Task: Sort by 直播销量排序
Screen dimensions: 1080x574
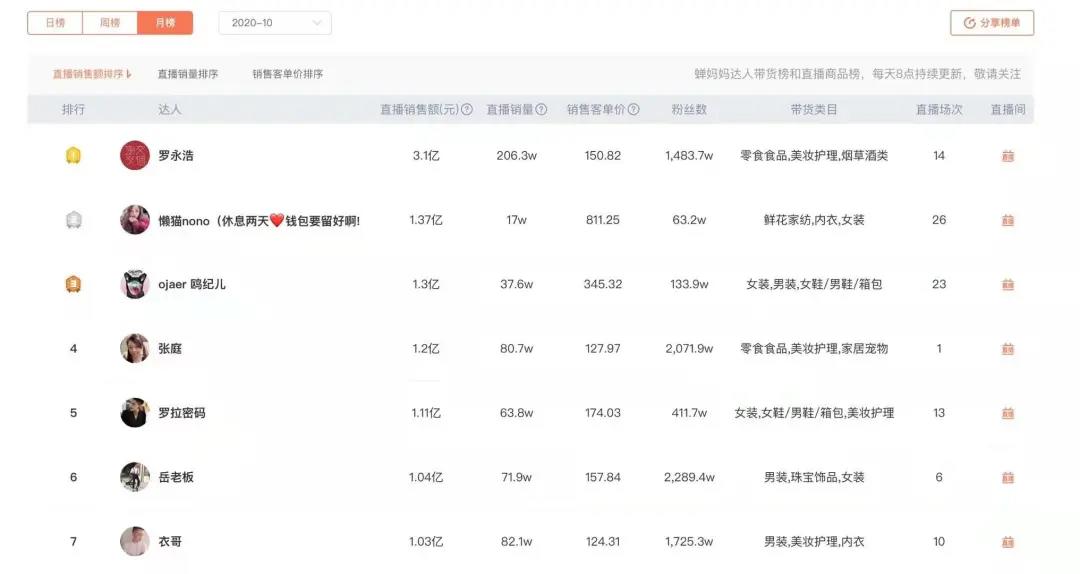Action: pyautogui.click(x=188, y=74)
